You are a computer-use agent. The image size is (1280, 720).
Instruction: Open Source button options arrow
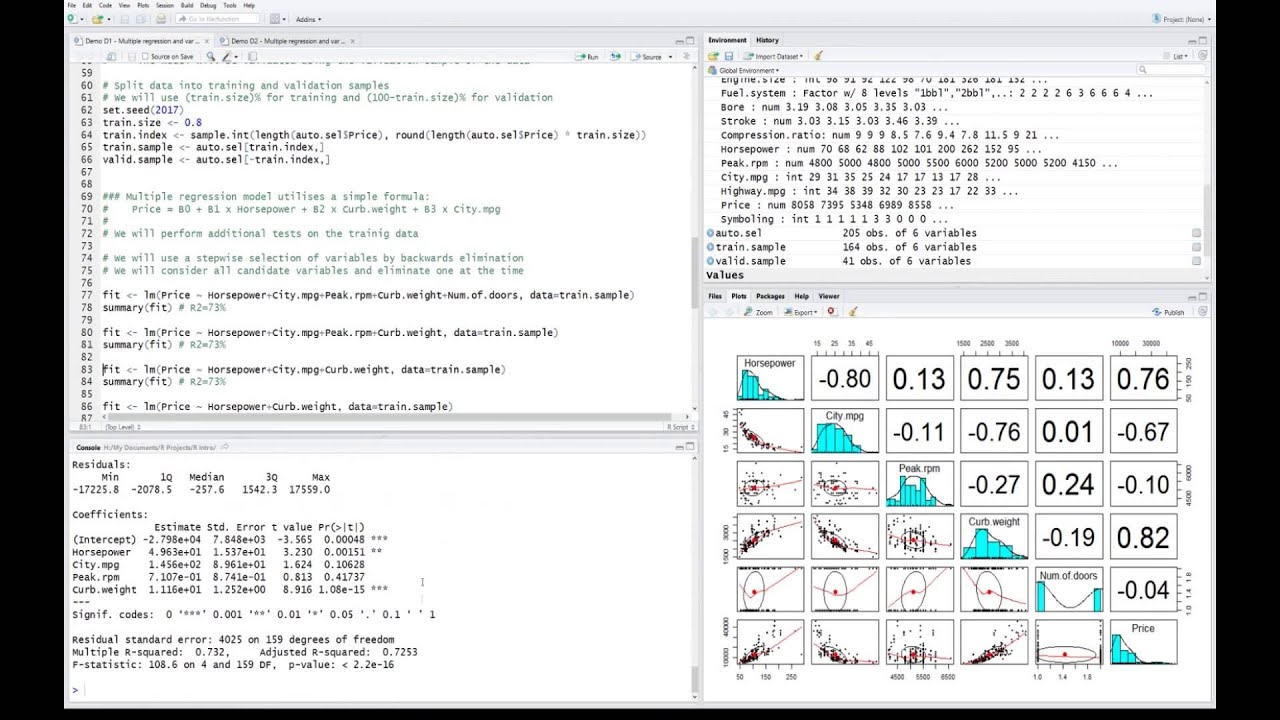coord(670,57)
